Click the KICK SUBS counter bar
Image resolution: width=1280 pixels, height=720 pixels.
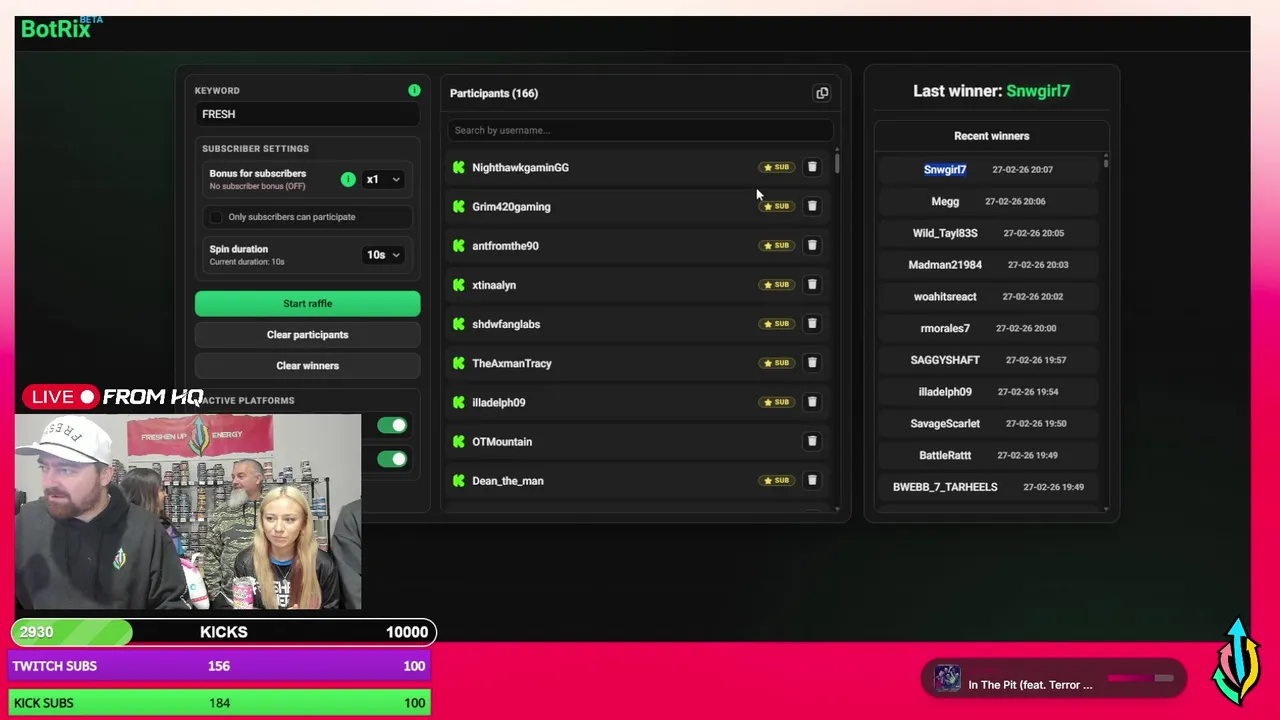pyautogui.click(x=220, y=703)
